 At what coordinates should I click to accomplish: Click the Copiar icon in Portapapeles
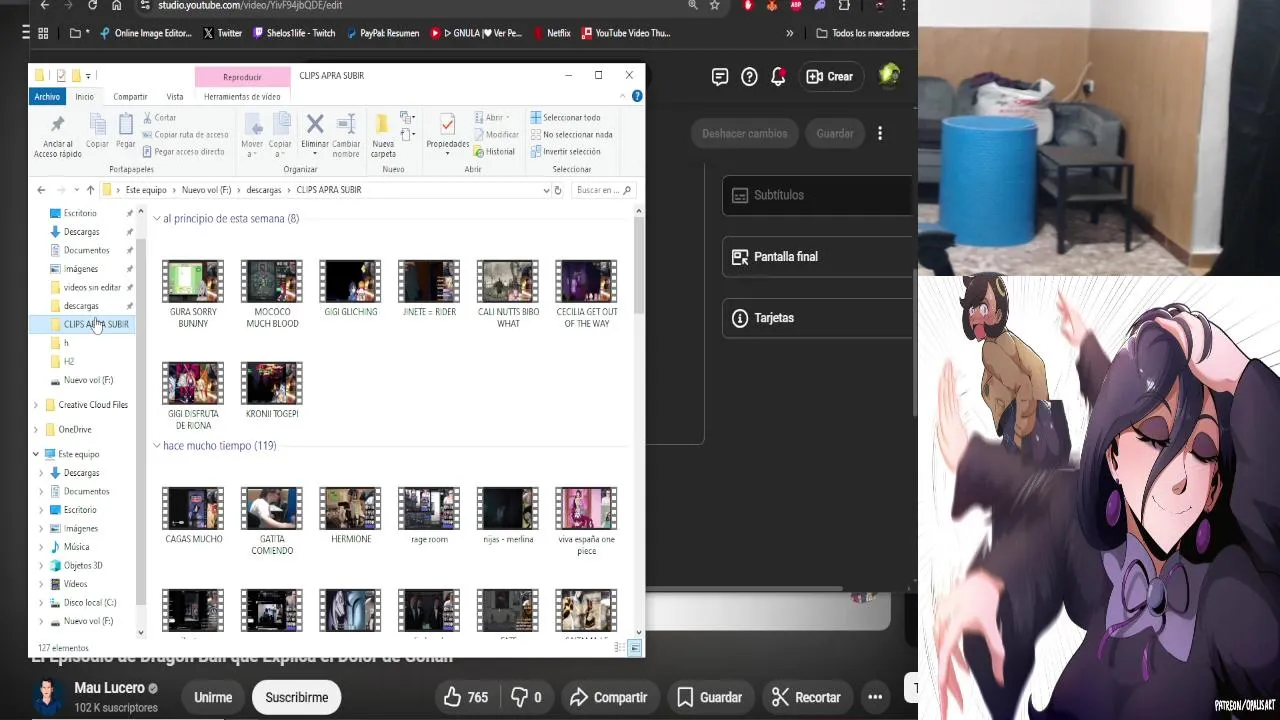tap(97, 125)
